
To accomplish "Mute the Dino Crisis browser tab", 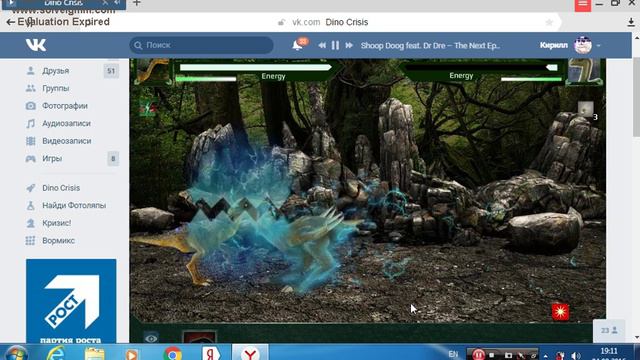I will [x=117, y=2].
